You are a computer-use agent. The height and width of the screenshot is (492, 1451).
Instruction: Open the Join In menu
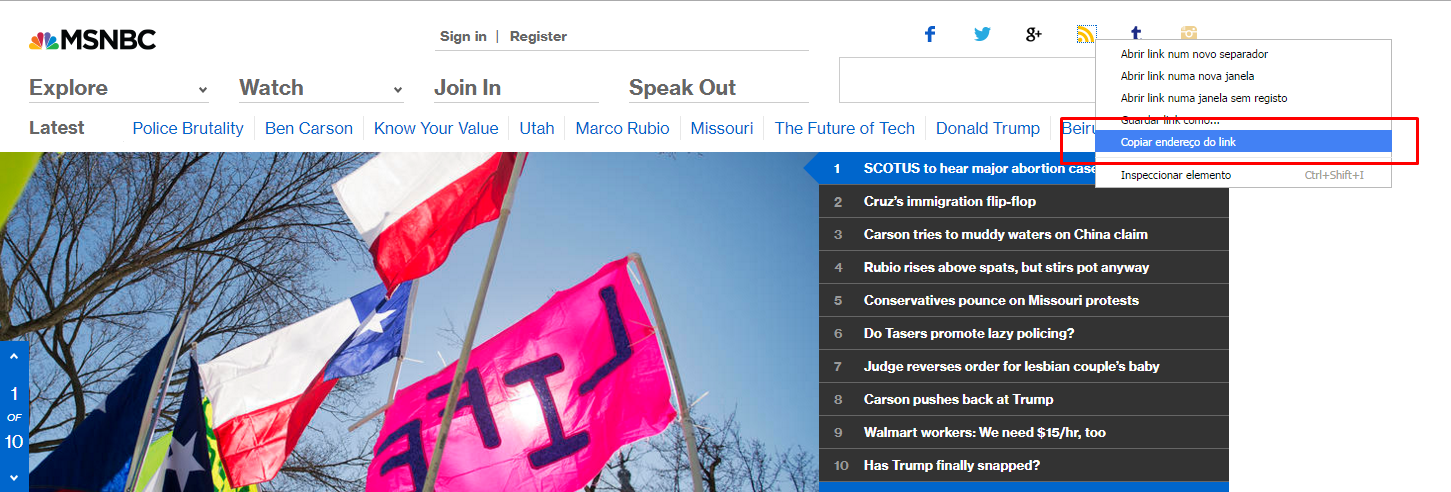[x=467, y=88]
